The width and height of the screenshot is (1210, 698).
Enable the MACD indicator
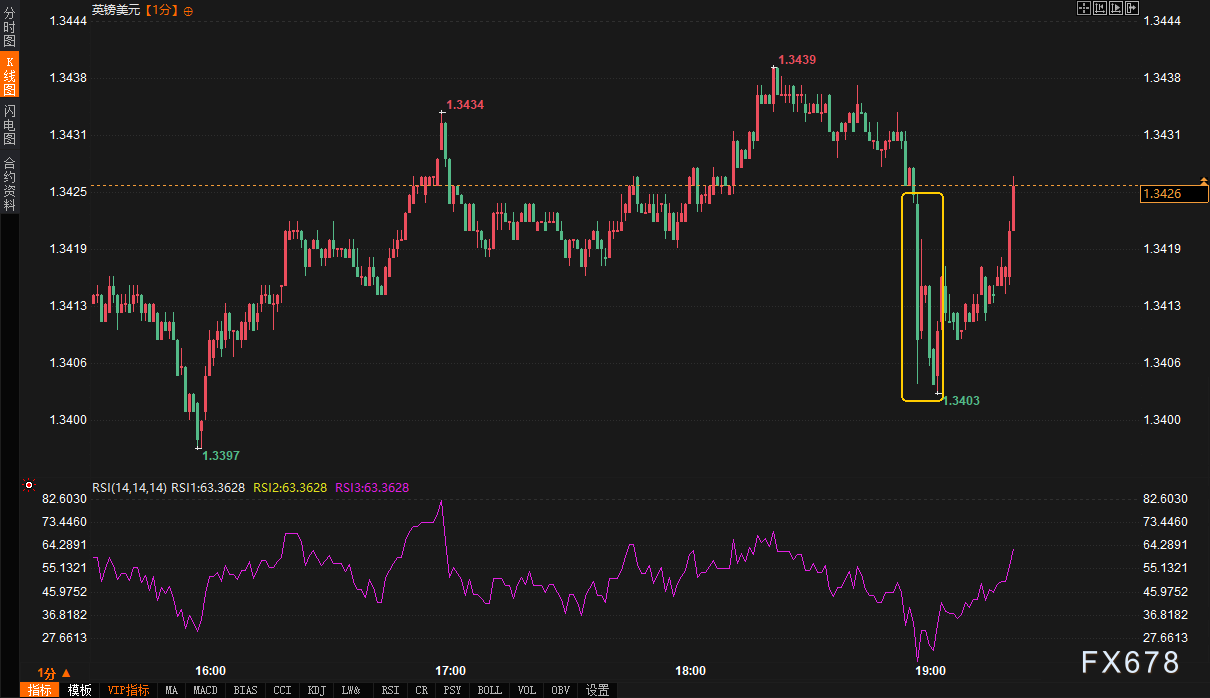click(x=205, y=690)
